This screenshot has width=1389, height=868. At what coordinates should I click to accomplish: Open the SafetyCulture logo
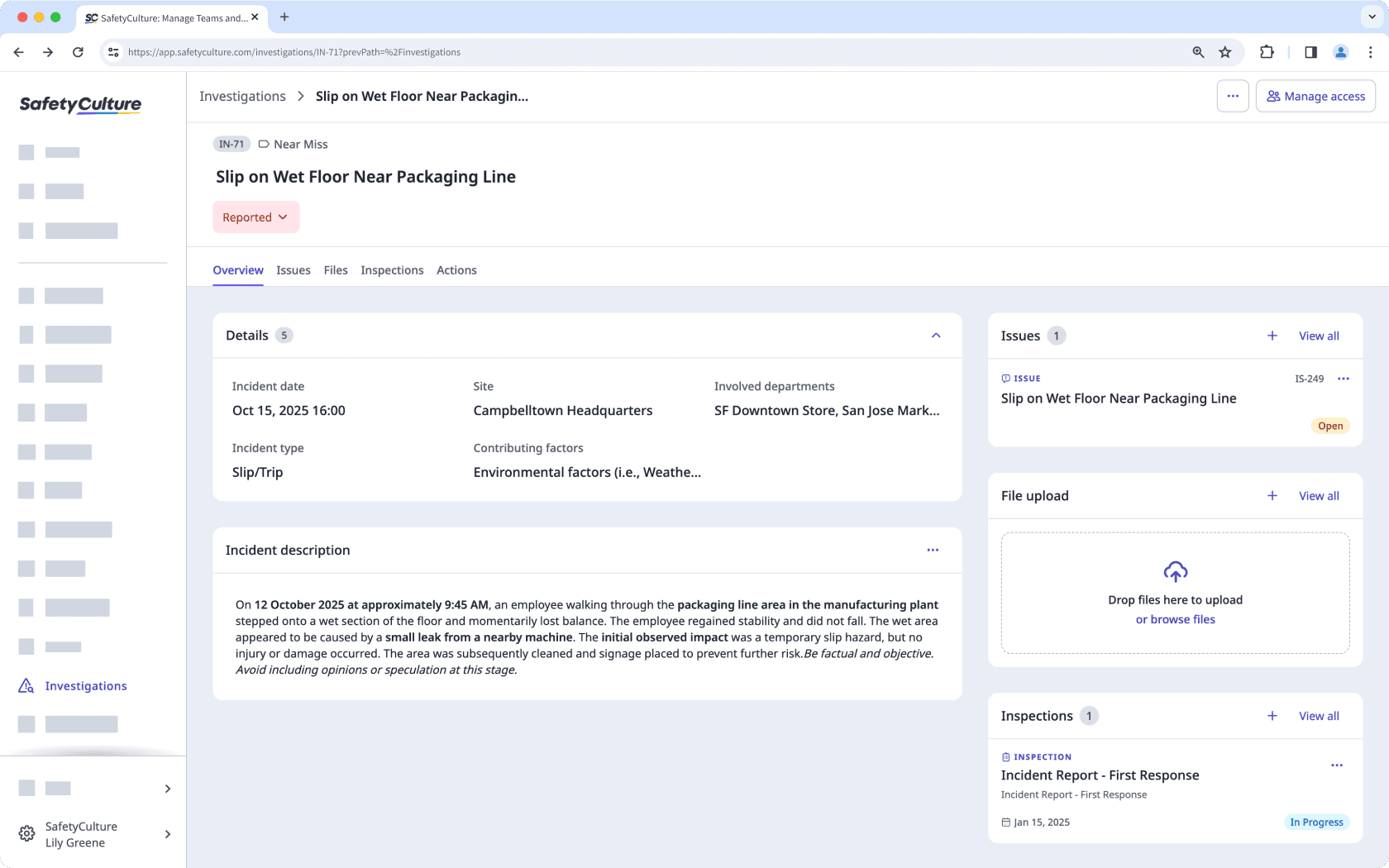click(x=79, y=104)
